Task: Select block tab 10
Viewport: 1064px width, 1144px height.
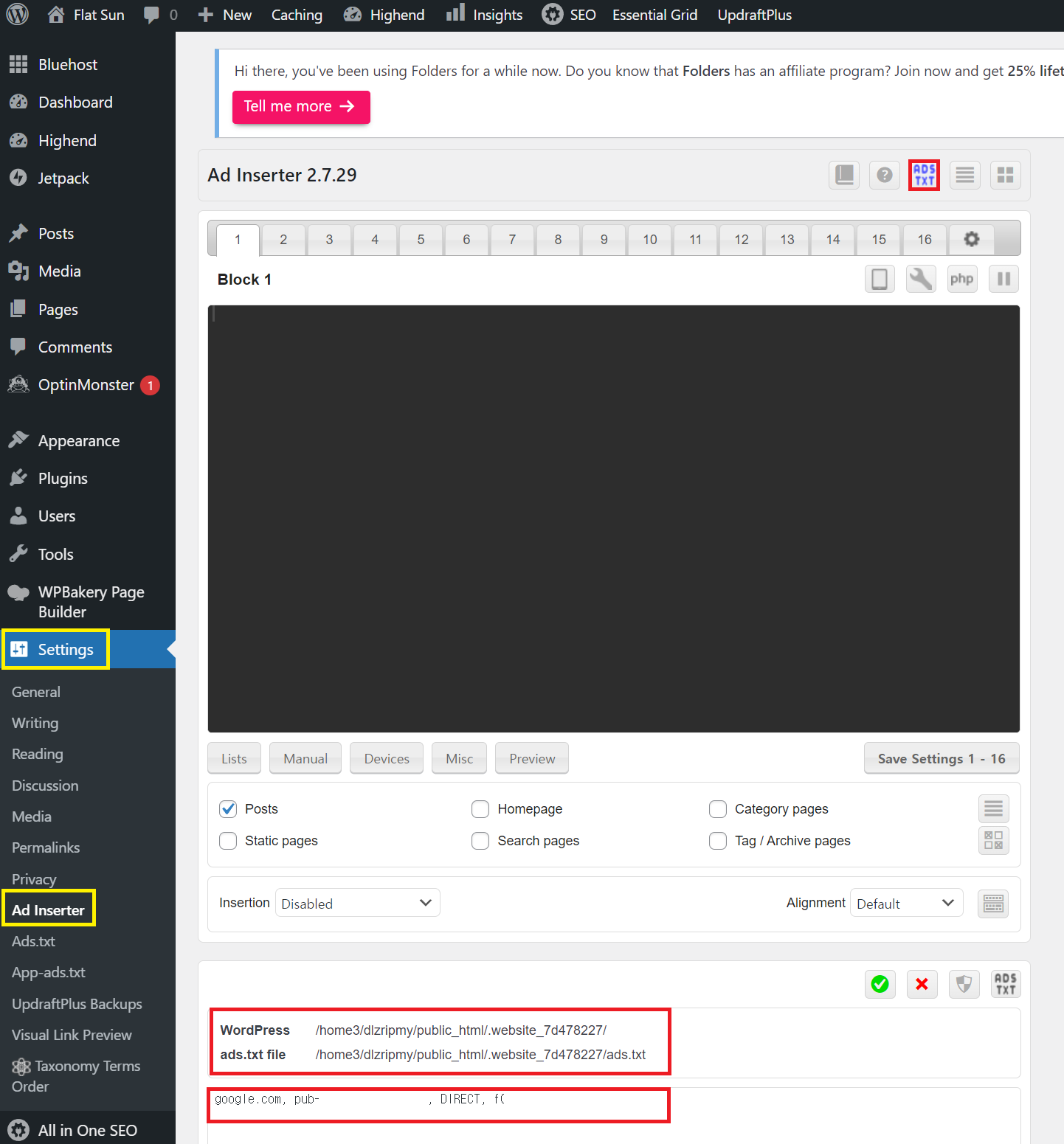Action: pyautogui.click(x=649, y=240)
